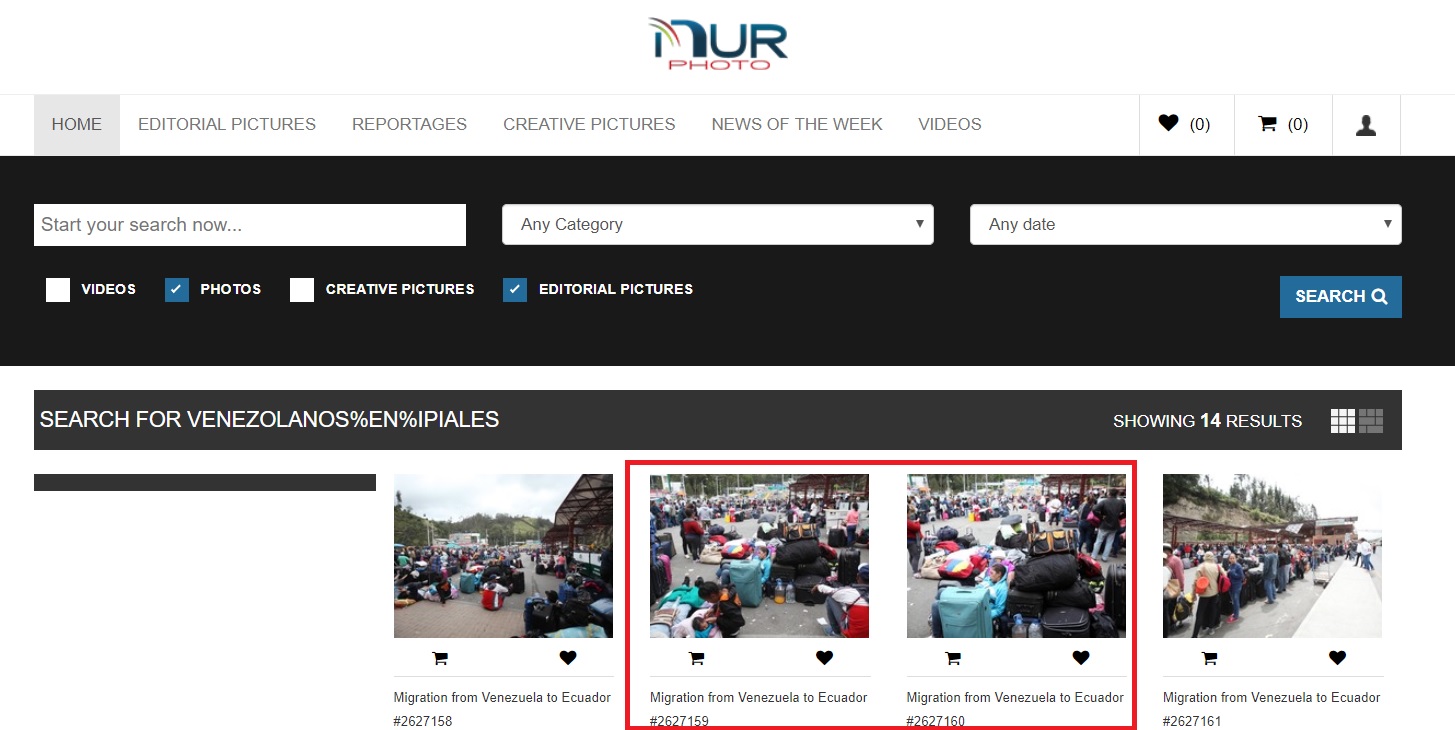Add photo #2627160 to cart
The width and height of the screenshot is (1455, 730).
(x=952, y=658)
